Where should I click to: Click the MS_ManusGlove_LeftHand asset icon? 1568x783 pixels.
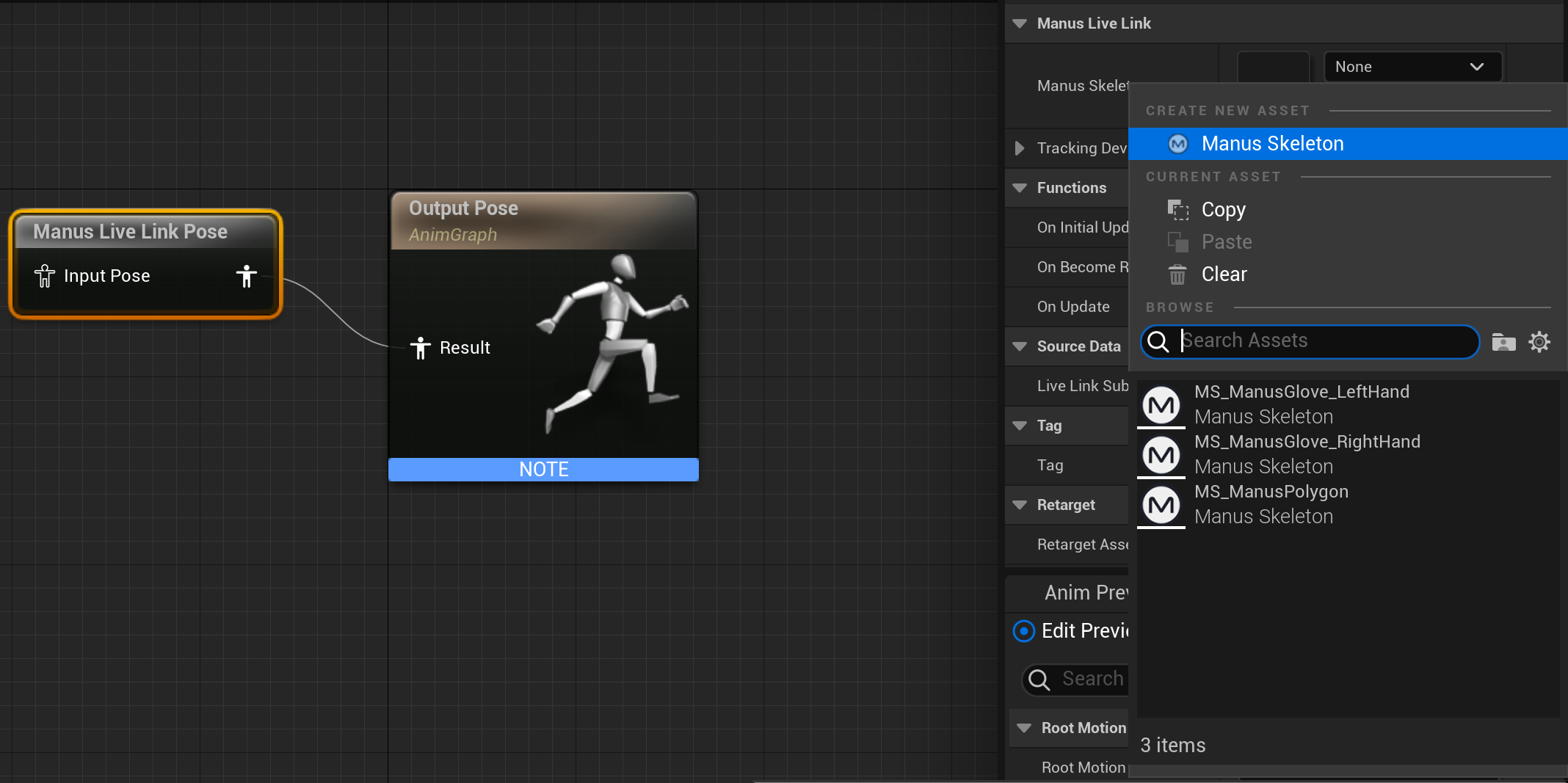click(x=1161, y=404)
